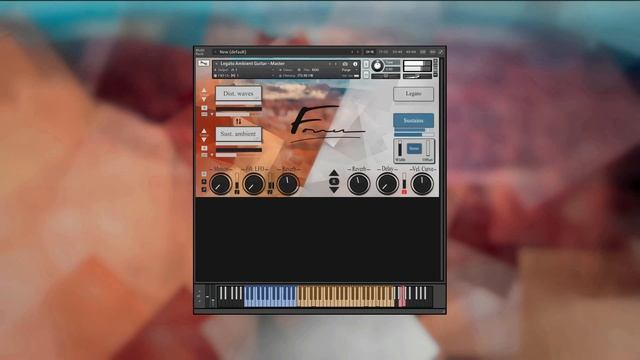This screenshot has height=360, width=640.
Task: Open the Output routing dropdown
Action: click(244, 70)
